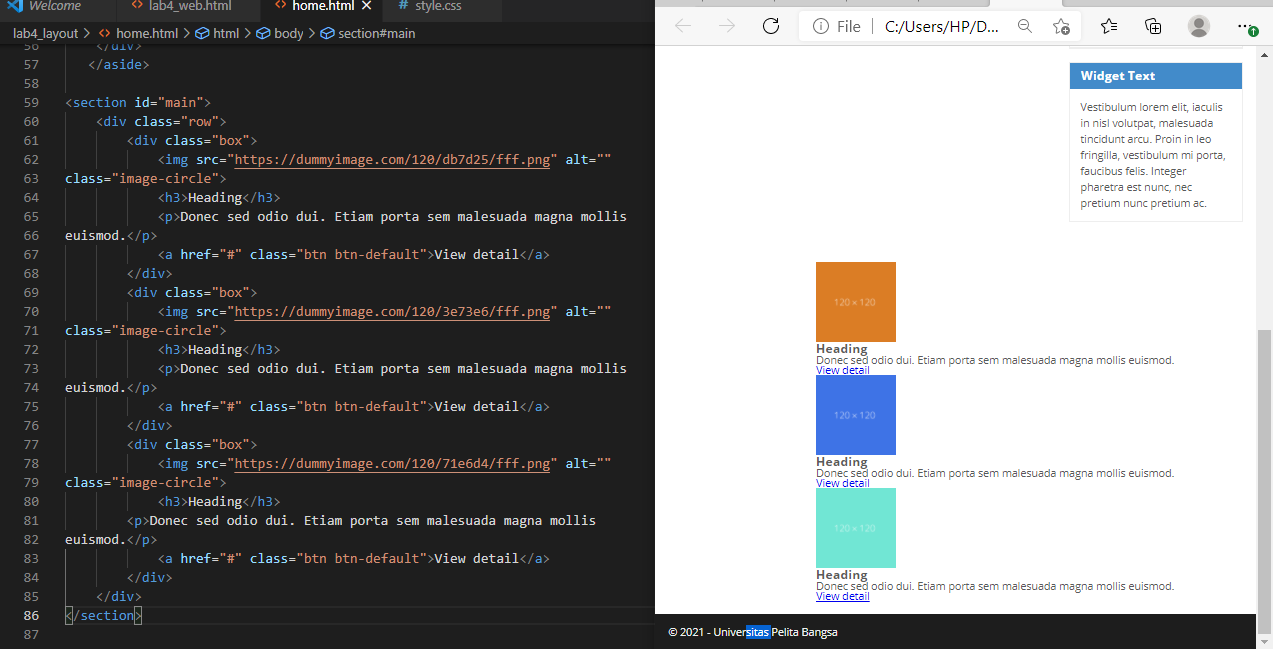1273x649 pixels.
Task: Open the Edge favorites list
Action: (1108, 26)
